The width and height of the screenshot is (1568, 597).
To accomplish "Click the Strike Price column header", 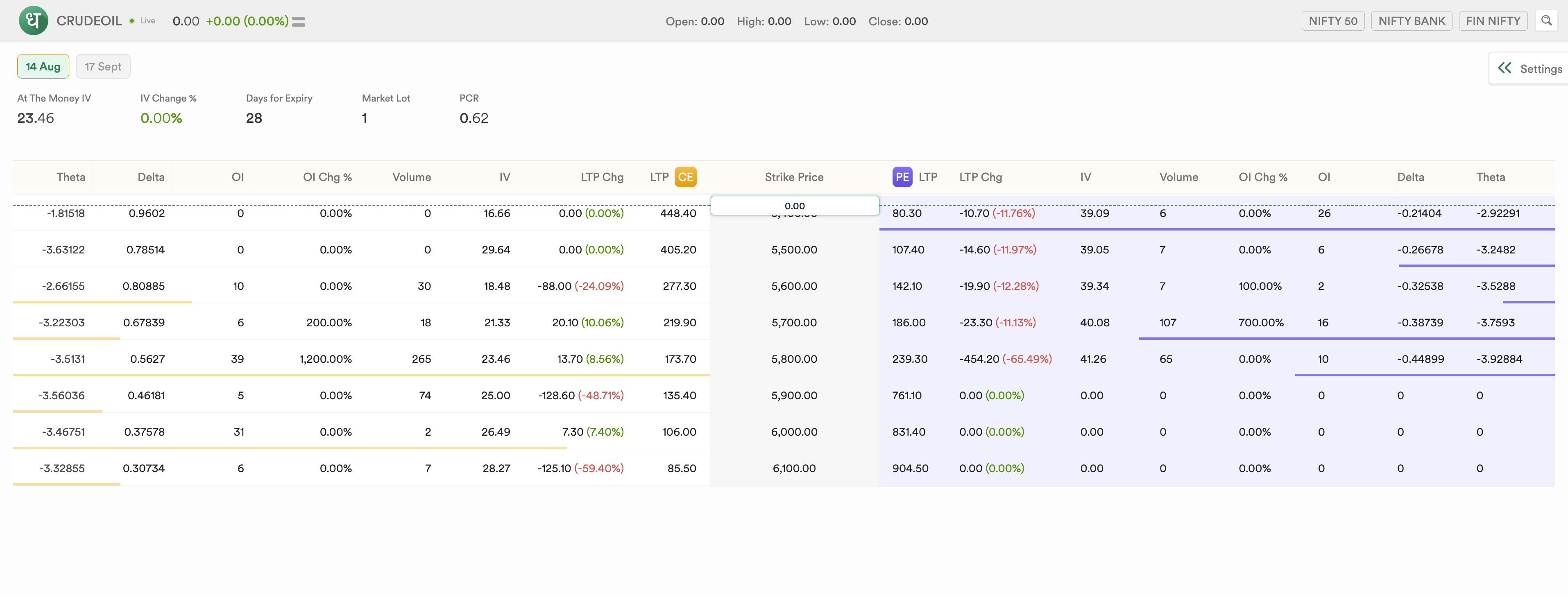I will point(794,177).
